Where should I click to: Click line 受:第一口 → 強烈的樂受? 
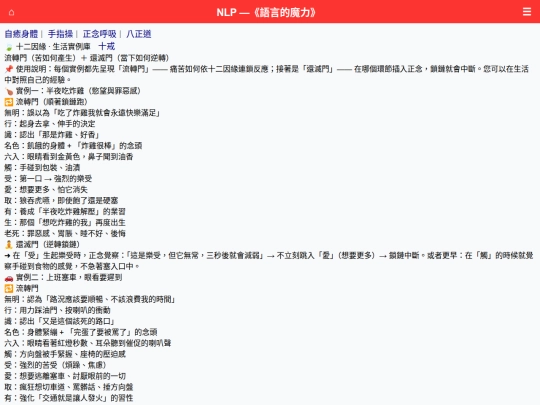(x=48, y=179)
